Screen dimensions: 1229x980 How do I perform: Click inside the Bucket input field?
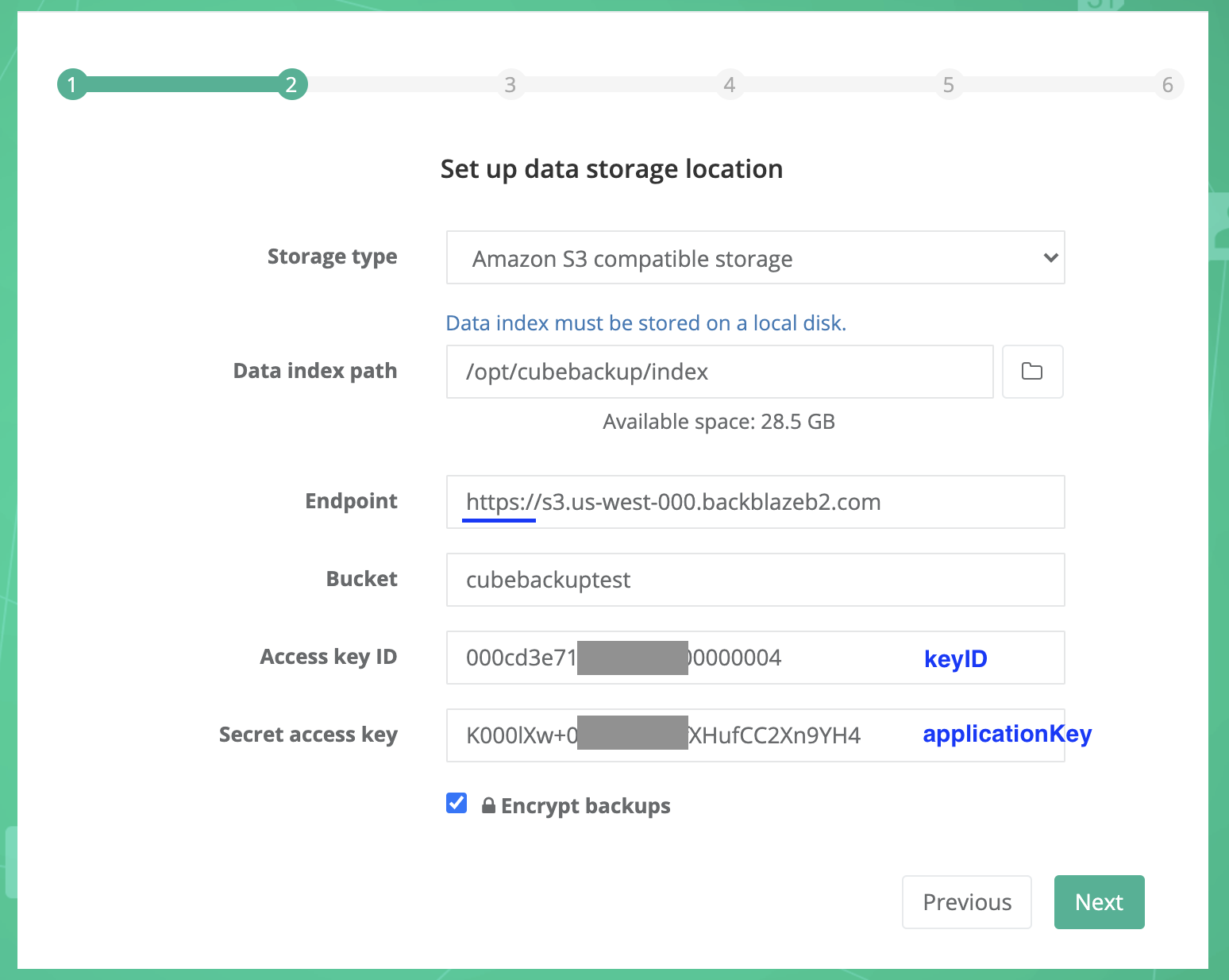click(x=755, y=580)
